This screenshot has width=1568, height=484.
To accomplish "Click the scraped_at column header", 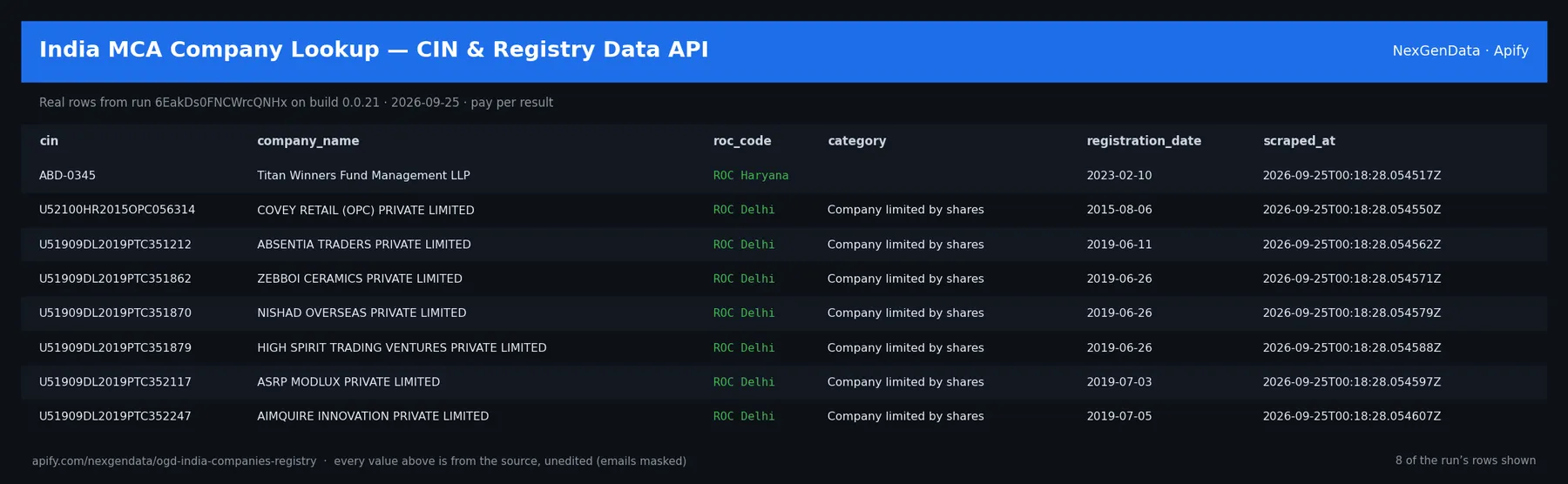I will coord(1299,141).
